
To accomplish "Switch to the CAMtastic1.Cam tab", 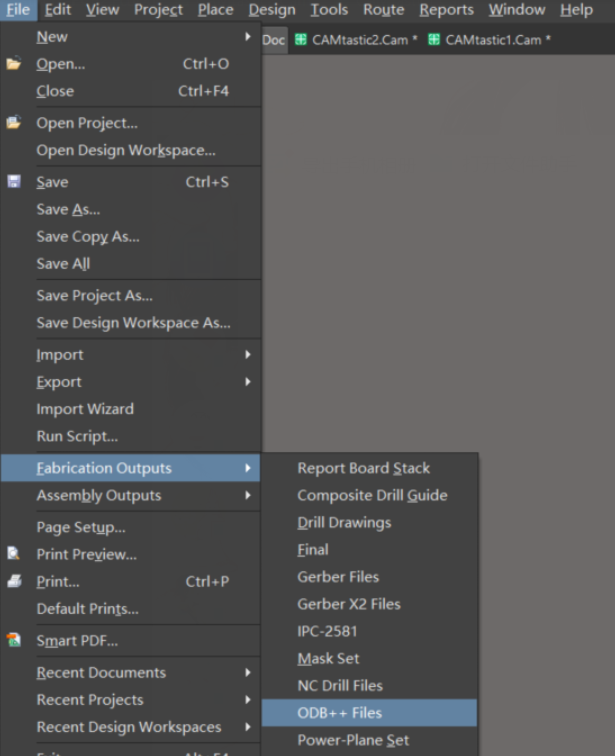I will click(x=489, y=40).
